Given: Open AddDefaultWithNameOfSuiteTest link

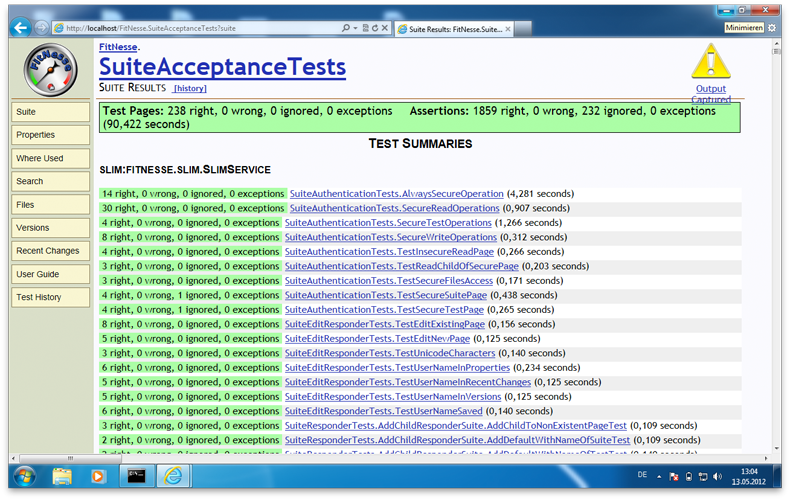Looking at the screenshot, I should 457,441.
